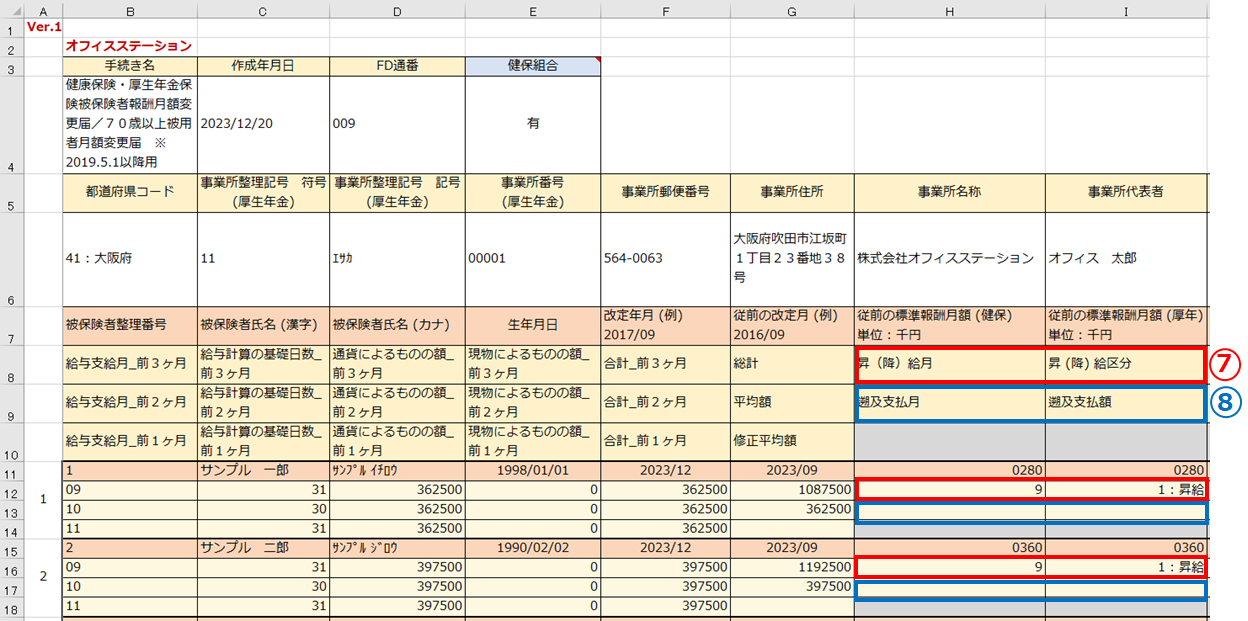Viewport: 1248px width, 621px height.
Task: Select the 健保組合 header cell
Action: coord(532,66)
